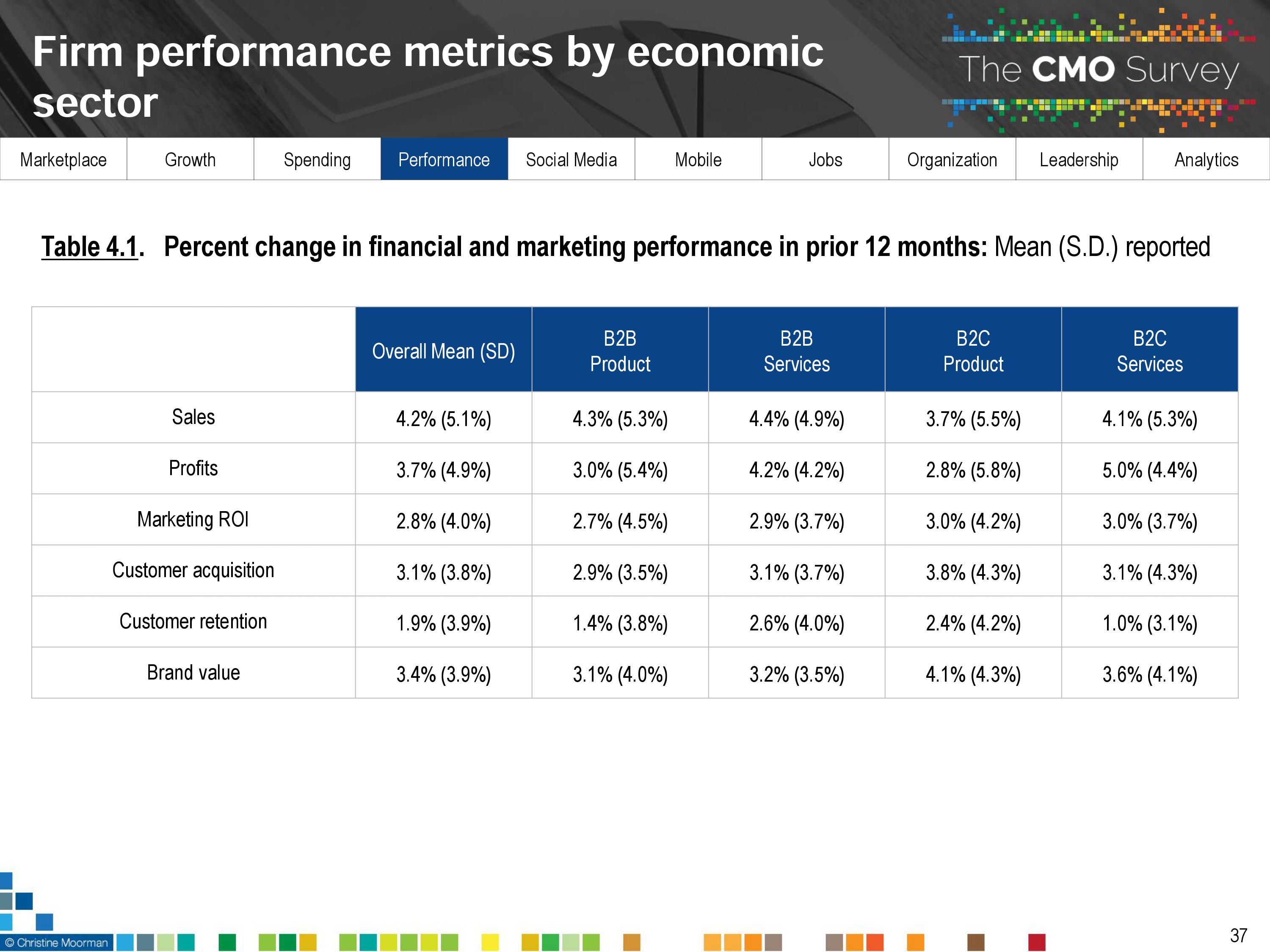
Task: Click the highlighted Performance tab
Action: click(444, 160)
